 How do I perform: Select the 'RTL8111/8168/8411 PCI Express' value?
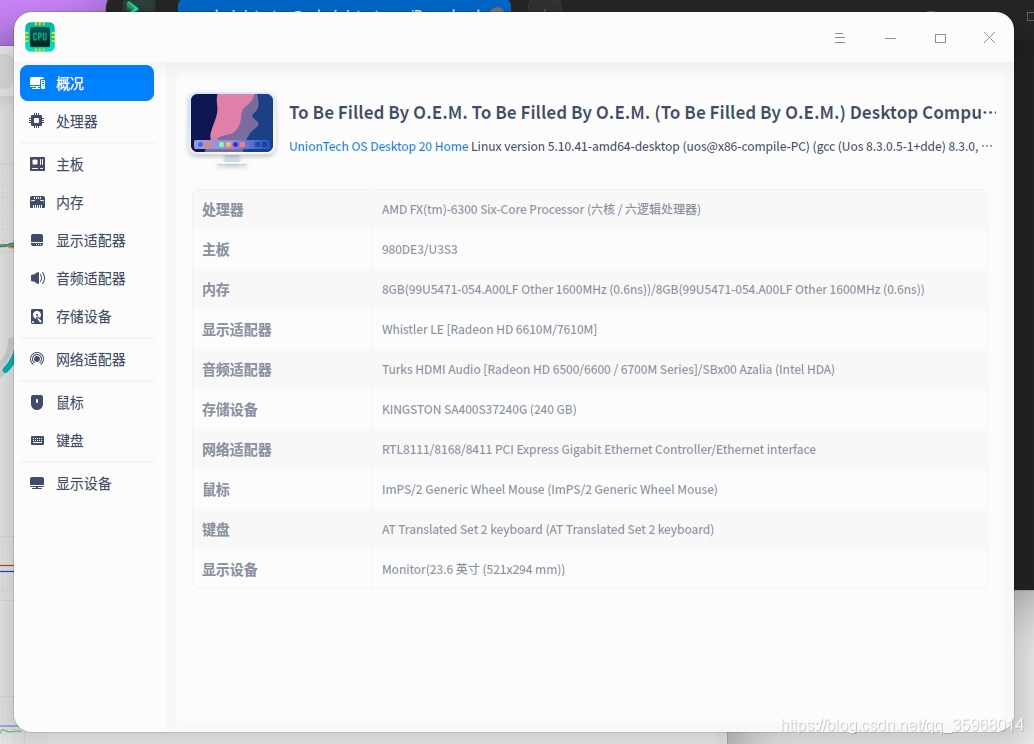(x=599, y=449)
